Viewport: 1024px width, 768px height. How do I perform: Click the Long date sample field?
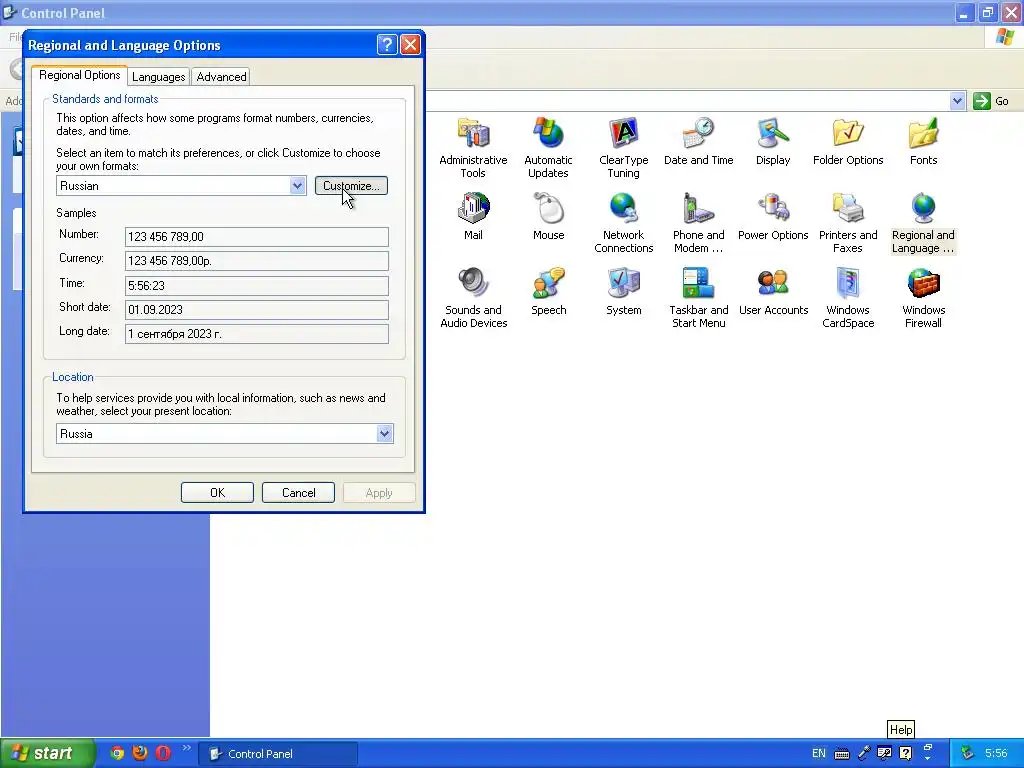257,334
